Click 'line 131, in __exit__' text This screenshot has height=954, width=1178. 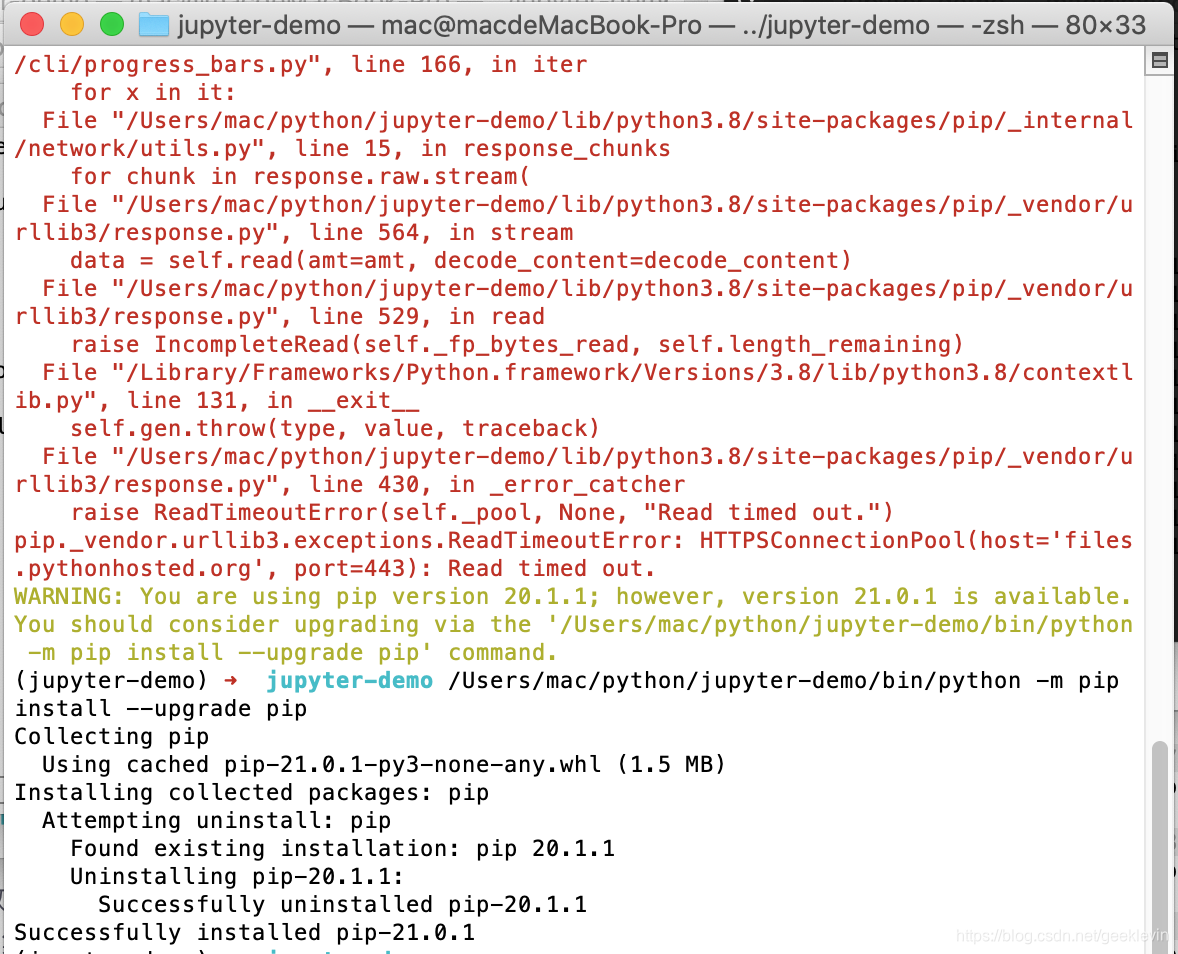[273, 400]
